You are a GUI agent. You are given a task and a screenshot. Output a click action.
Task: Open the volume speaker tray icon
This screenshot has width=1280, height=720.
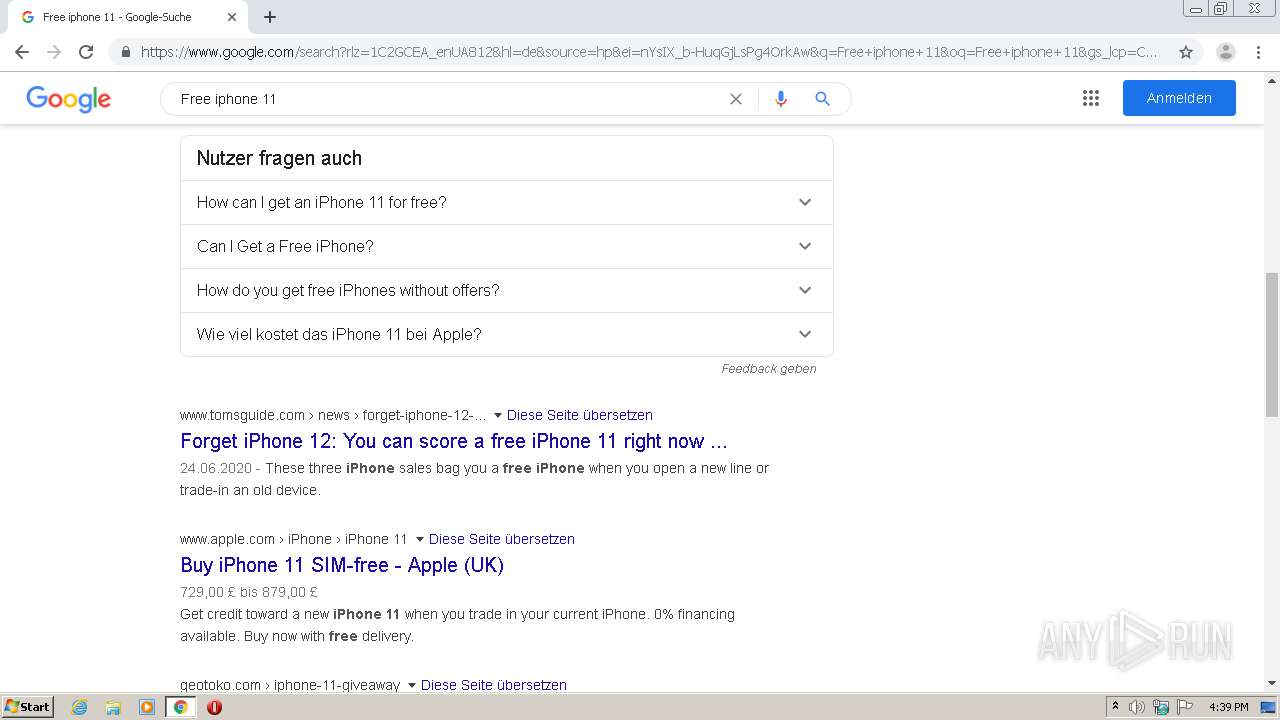pyautogui.click(x=1137, y=707)
